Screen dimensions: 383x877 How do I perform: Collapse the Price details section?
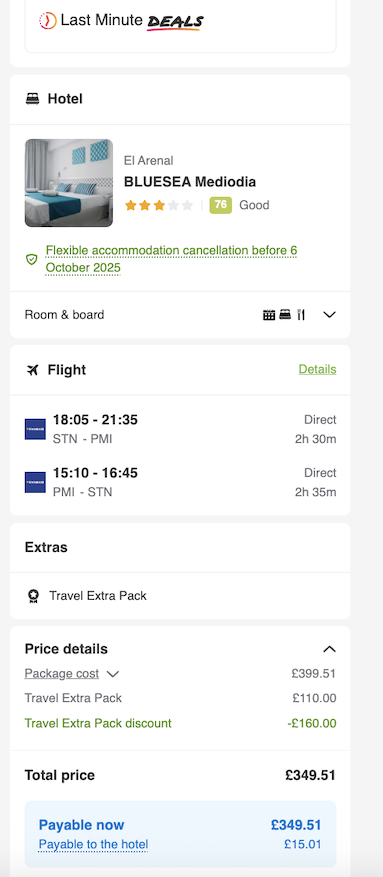point(329,649)
